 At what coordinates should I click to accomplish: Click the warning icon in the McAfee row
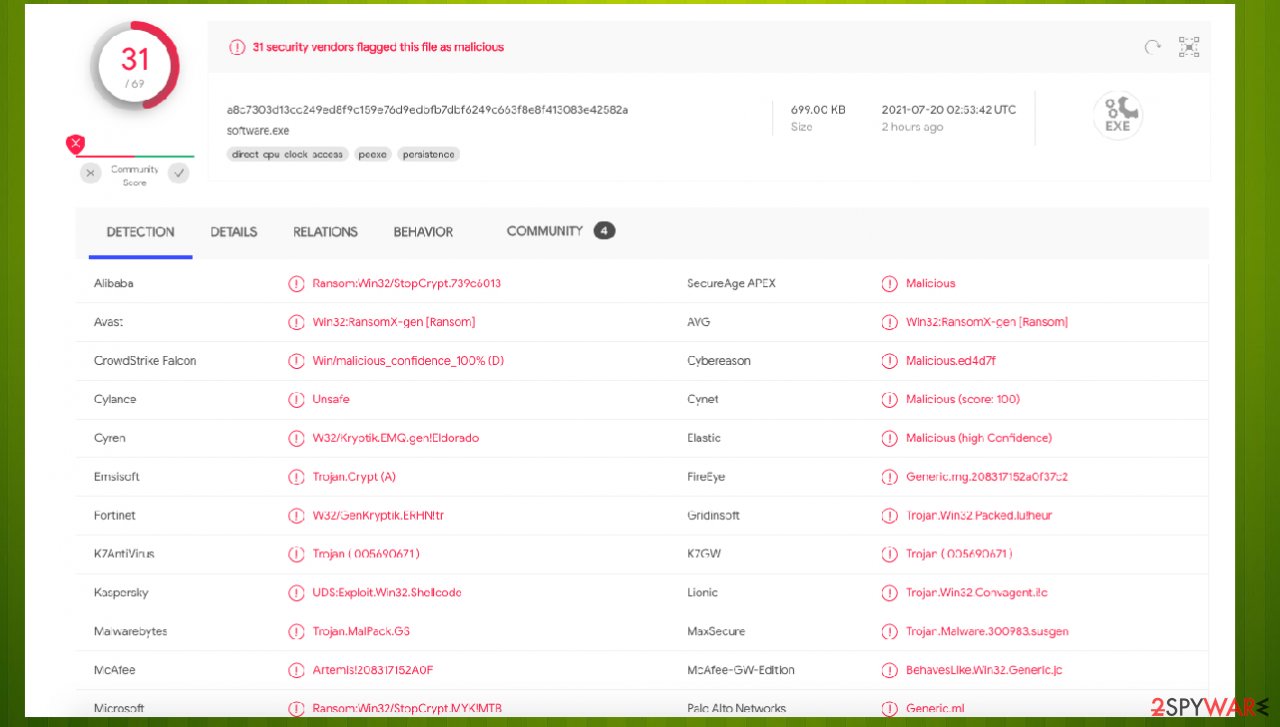[296, 670]
